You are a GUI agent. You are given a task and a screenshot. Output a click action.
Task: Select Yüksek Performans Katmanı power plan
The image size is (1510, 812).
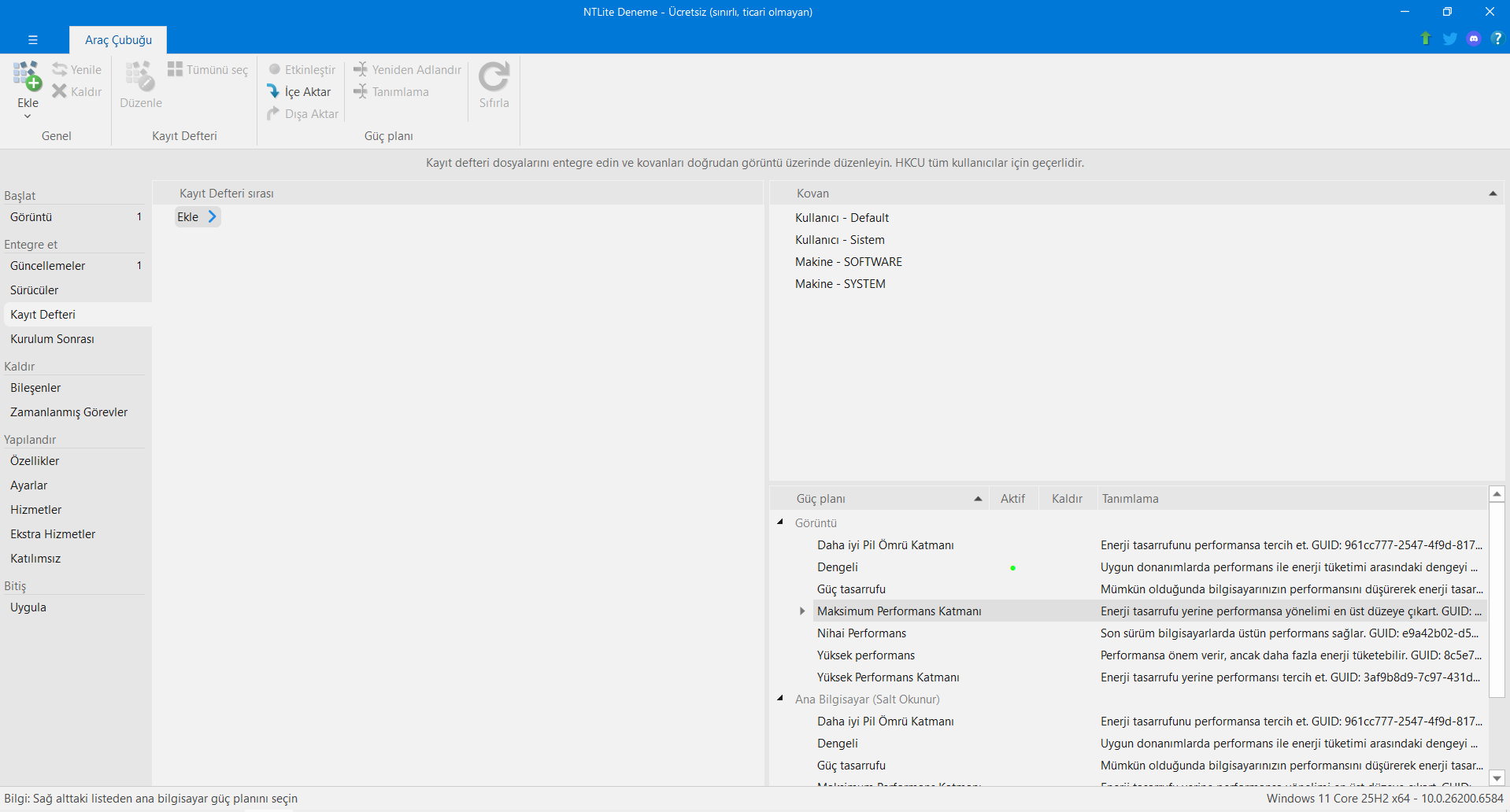click(x=888, y=677)
